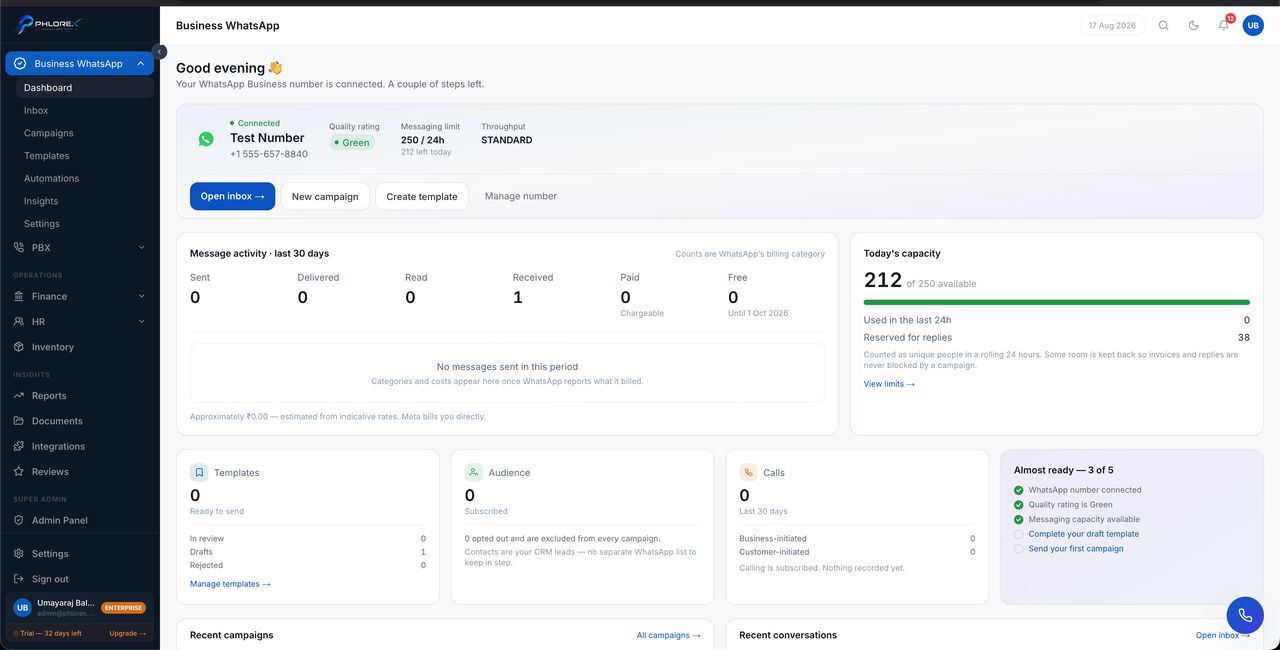This screenshot has height=650, width=1280.
Task: Click the Phlorex logo in sidebar
Action: [49, 25]
